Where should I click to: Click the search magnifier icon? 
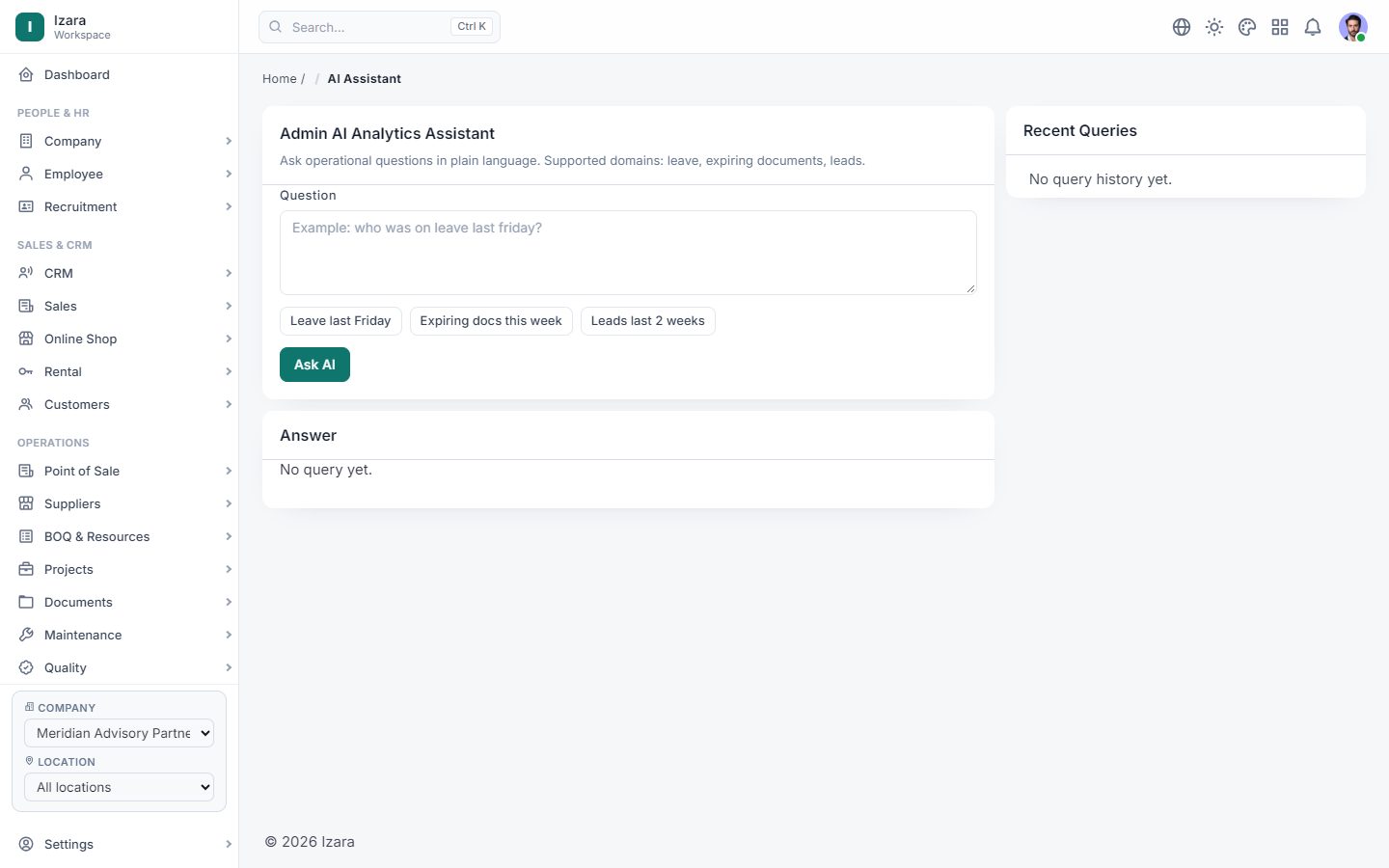[276, 27]
